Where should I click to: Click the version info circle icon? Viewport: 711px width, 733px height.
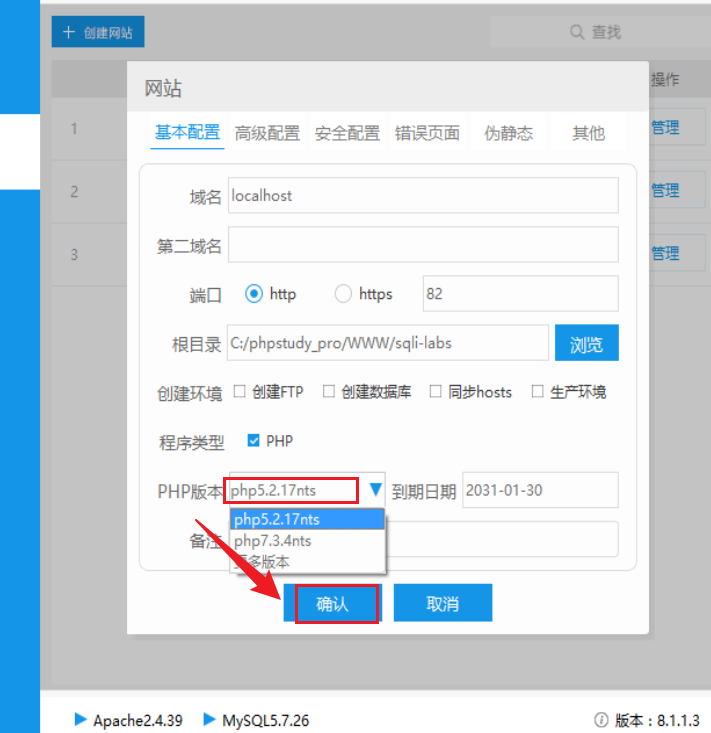point(601,720)
